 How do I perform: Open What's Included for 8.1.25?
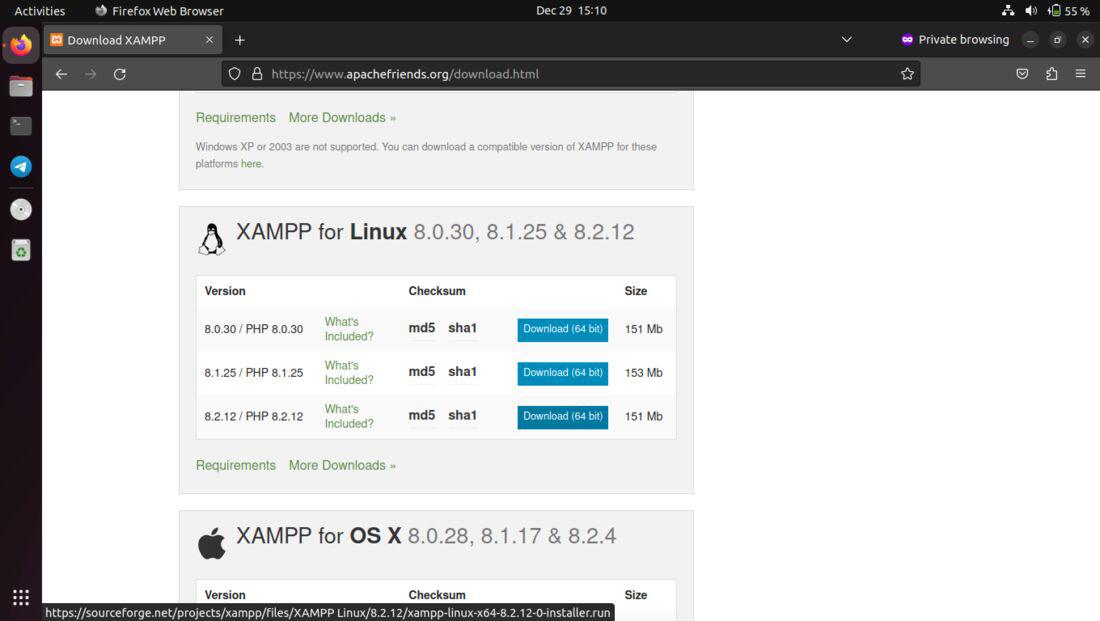click(x=349, y=373)
